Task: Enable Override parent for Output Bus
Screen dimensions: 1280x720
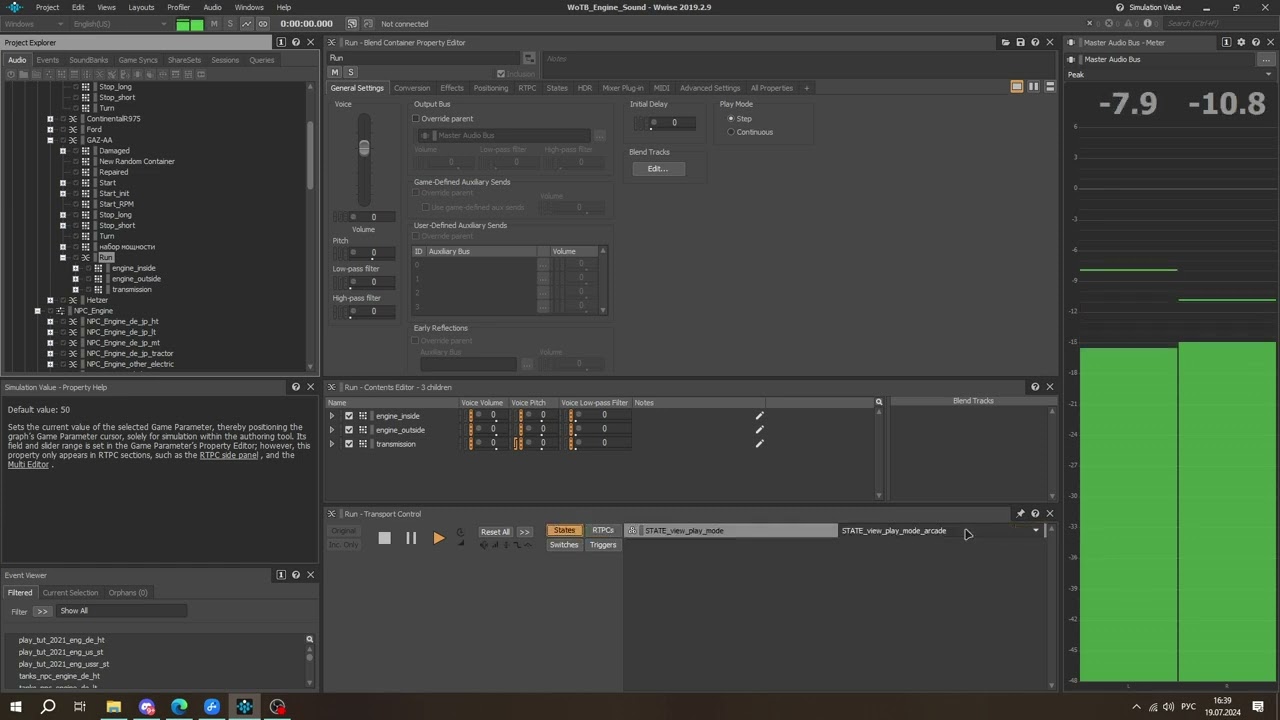Action: click(x=416, y=118)
